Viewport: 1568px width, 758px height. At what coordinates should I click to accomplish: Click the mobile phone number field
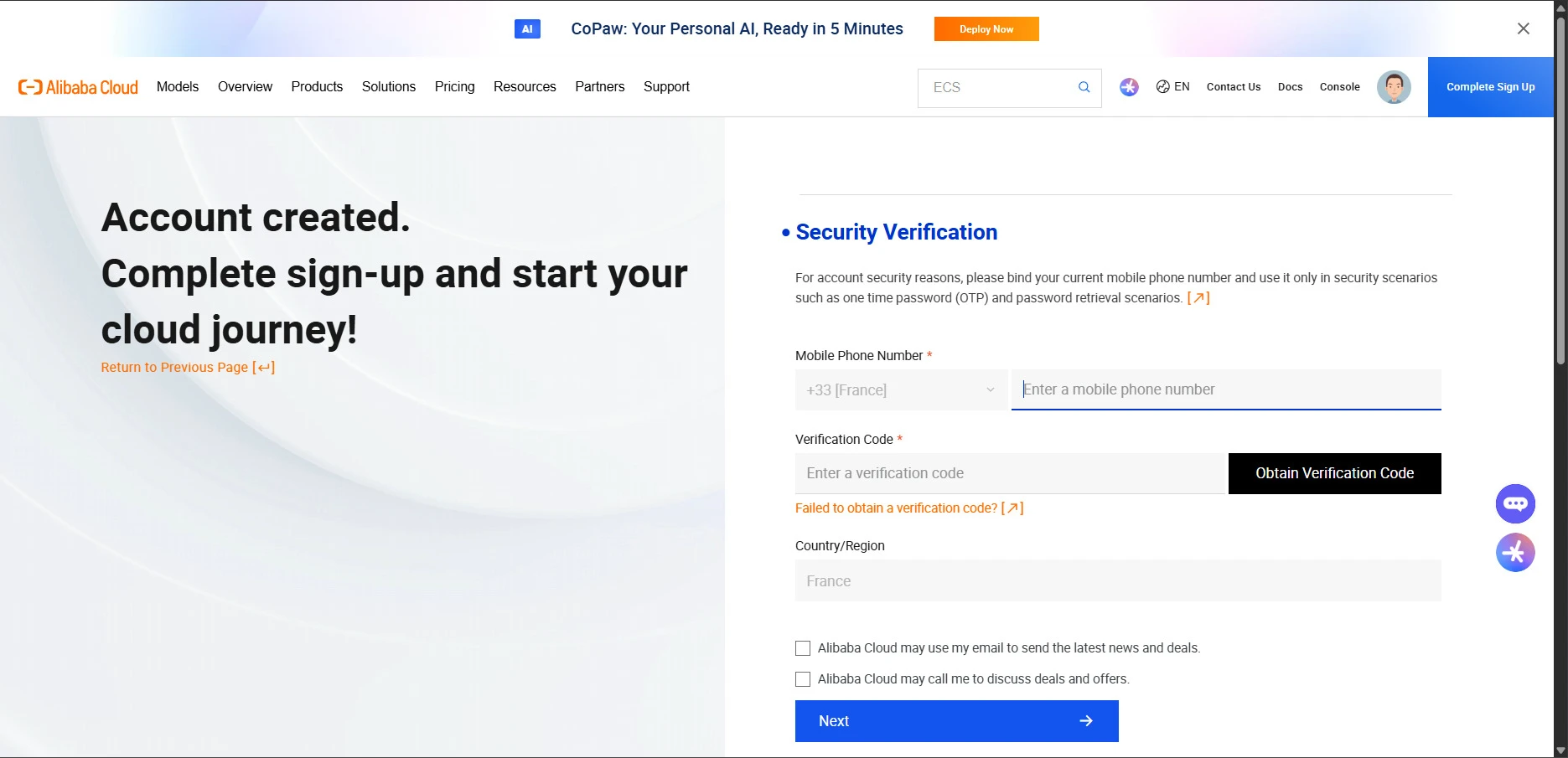1226,389
